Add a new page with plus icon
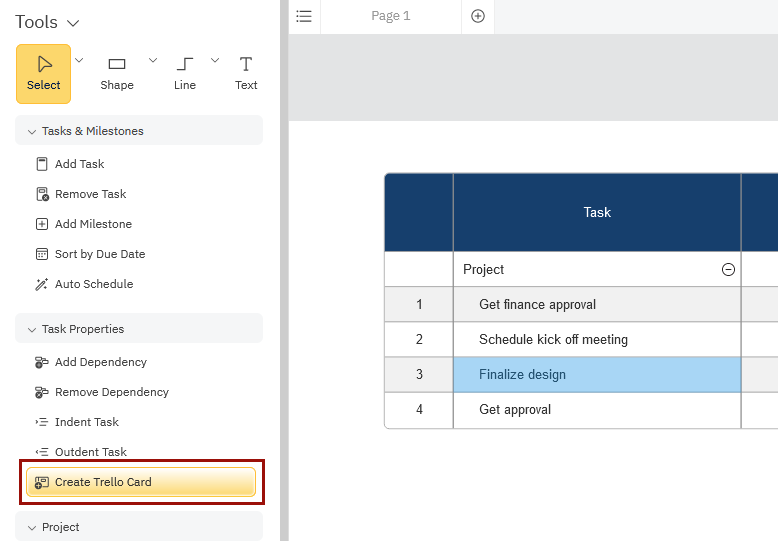Screen dimensions: 778x541 pos(478,16)
